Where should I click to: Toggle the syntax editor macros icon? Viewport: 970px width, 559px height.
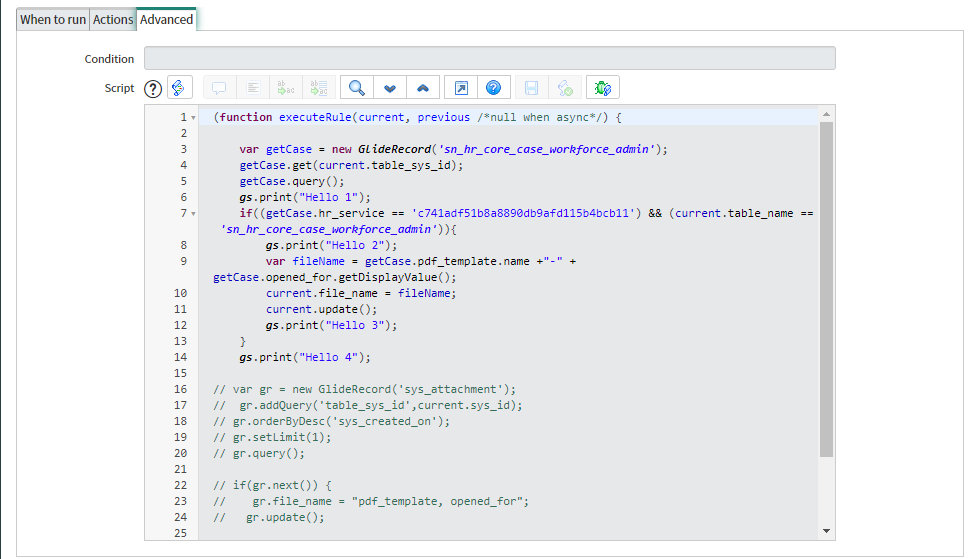179,88
